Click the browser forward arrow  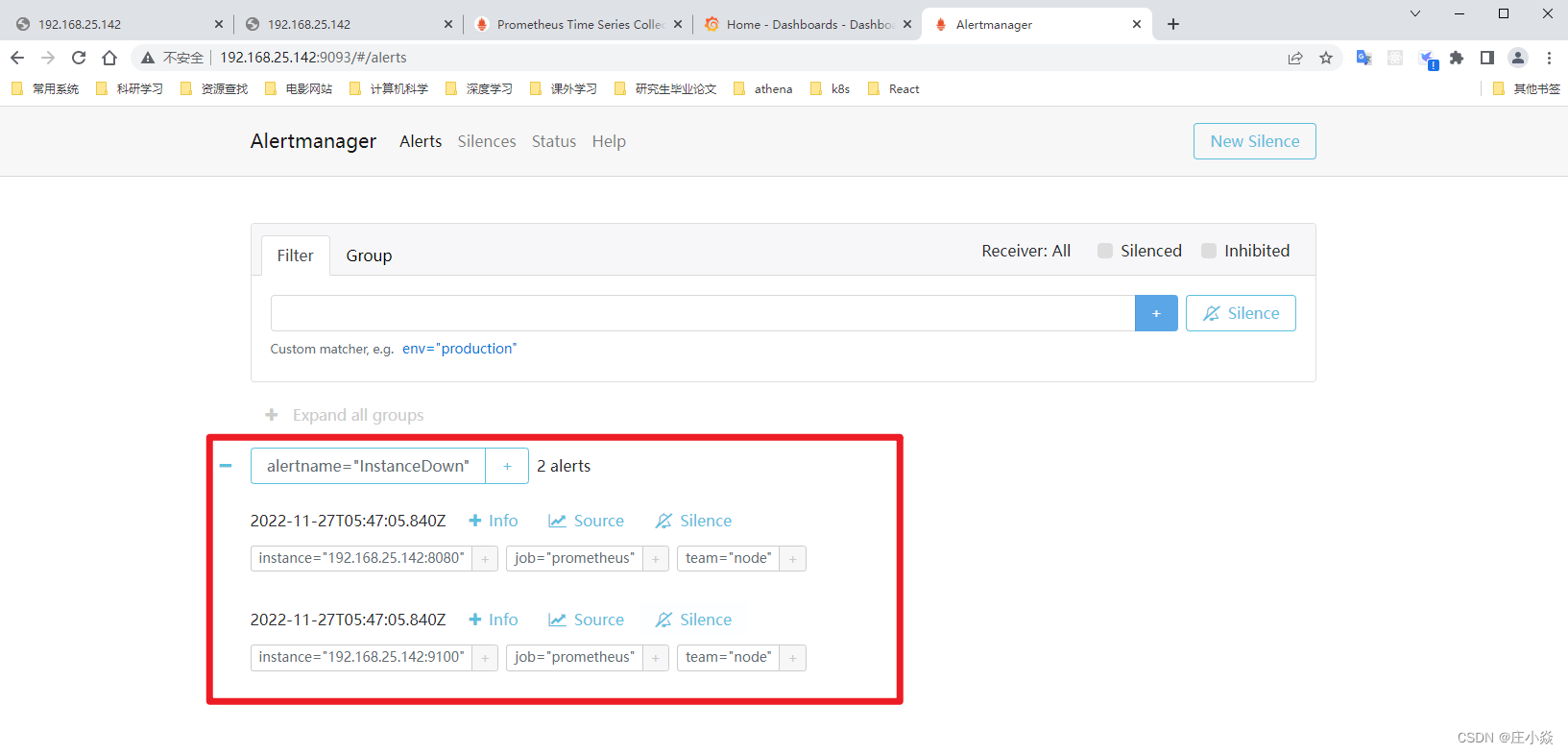pyautogui.click(x=48, y=58)
